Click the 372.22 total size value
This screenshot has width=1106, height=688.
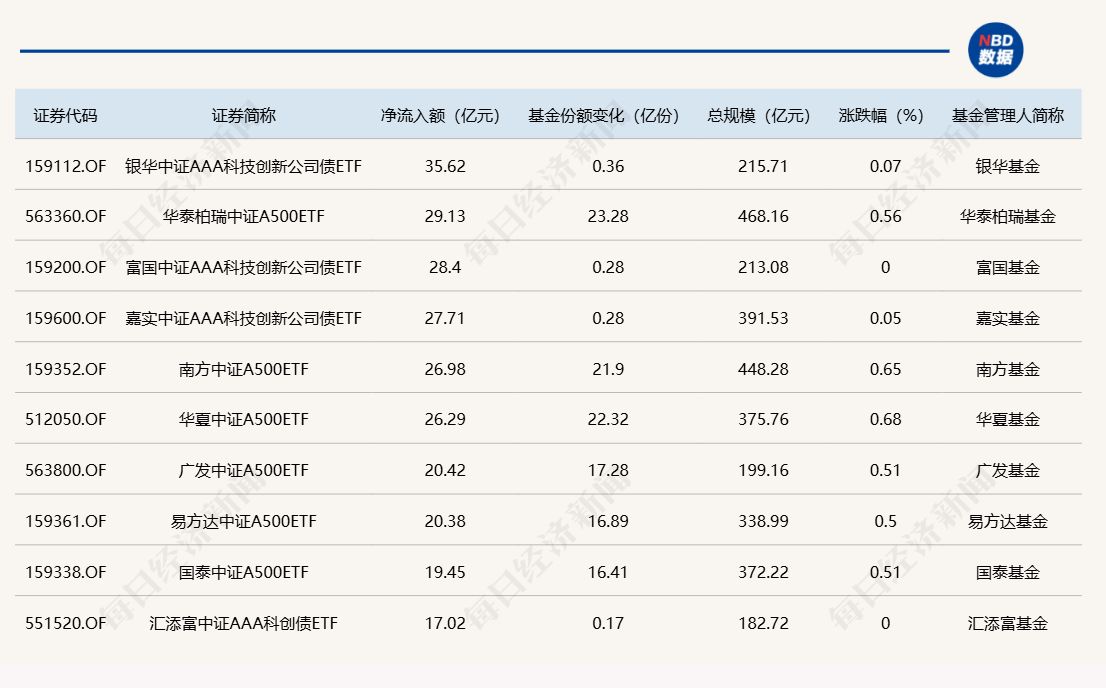(x=763, y=572)
